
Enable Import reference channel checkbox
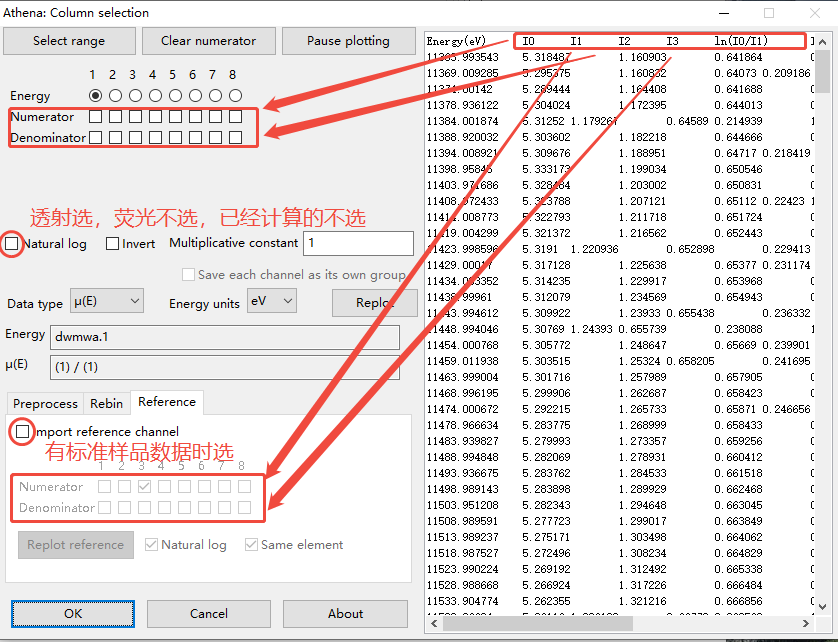(x=23, y=431)
